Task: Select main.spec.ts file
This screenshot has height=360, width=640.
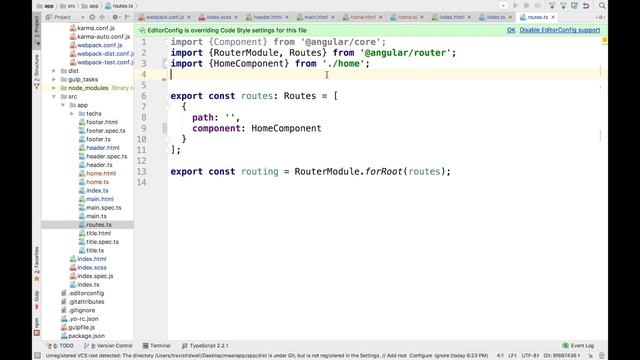Action: click(100, 208)
